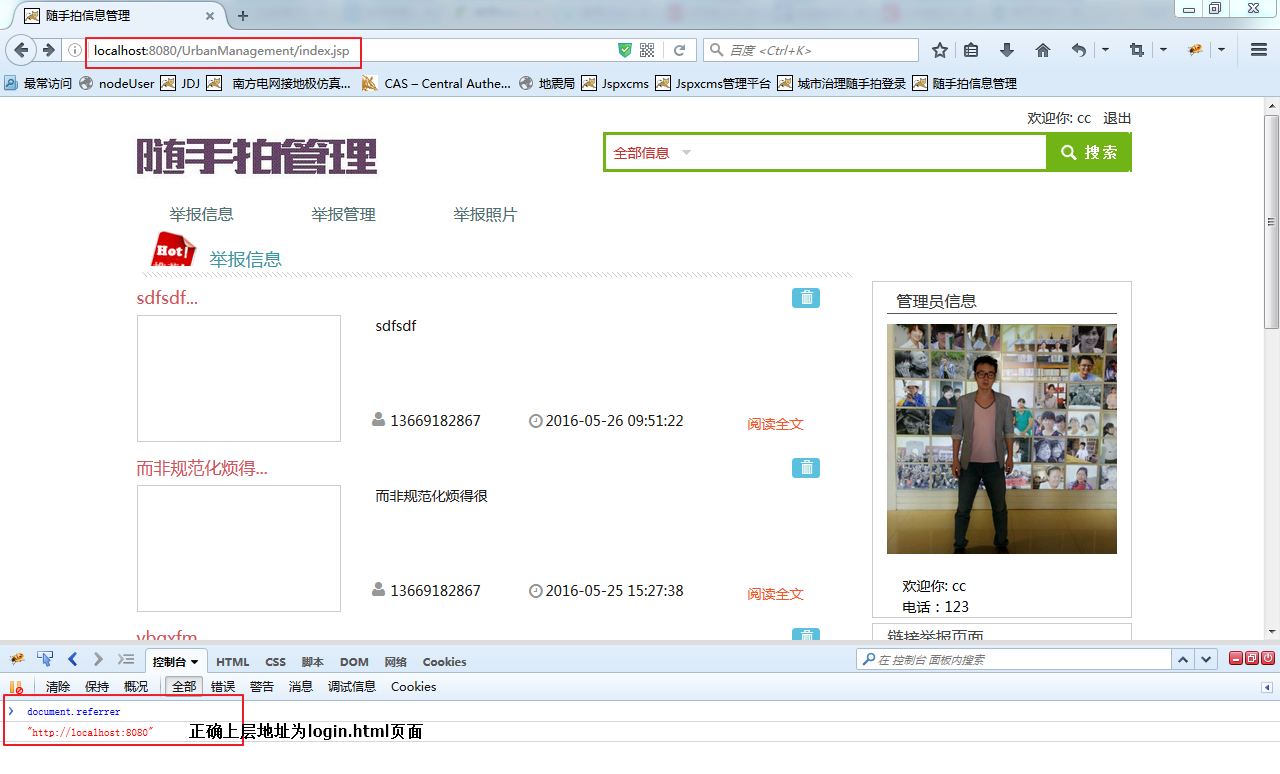Click the Firebug logo icon in panel
Image resolution: width=1280 pixels, height=774 pixels.
click(x=17, y=659)
